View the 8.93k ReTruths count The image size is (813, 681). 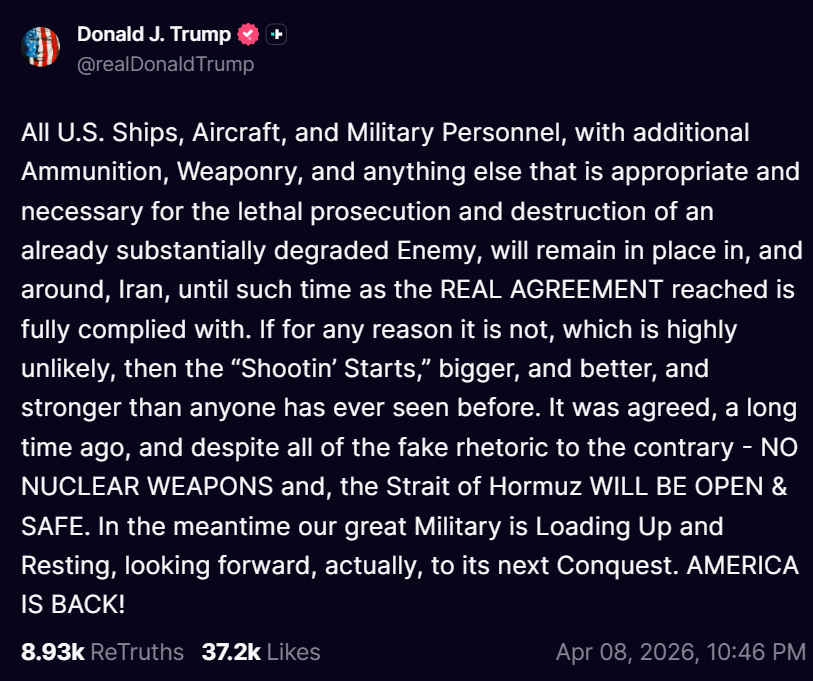tap(53, 652)
